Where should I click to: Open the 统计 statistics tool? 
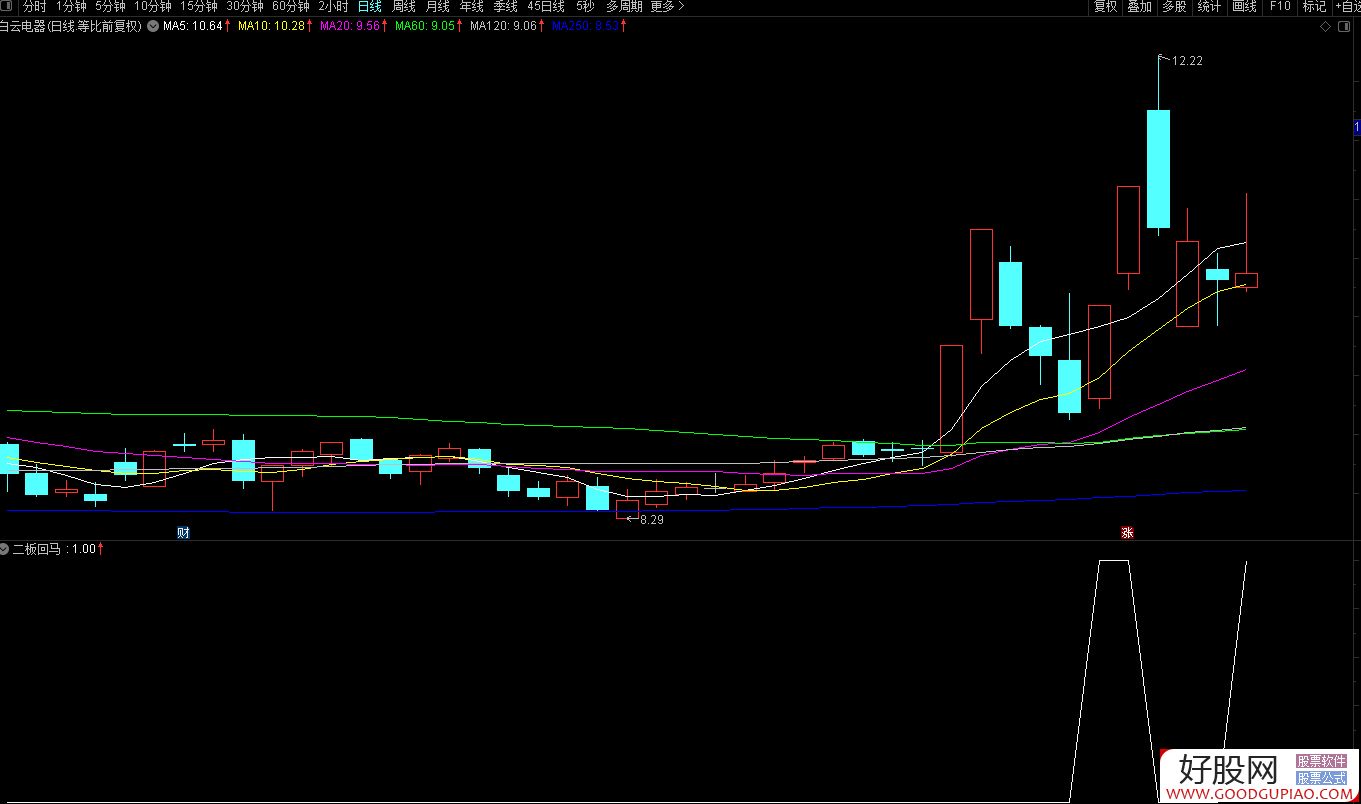tap(1209, 6)
